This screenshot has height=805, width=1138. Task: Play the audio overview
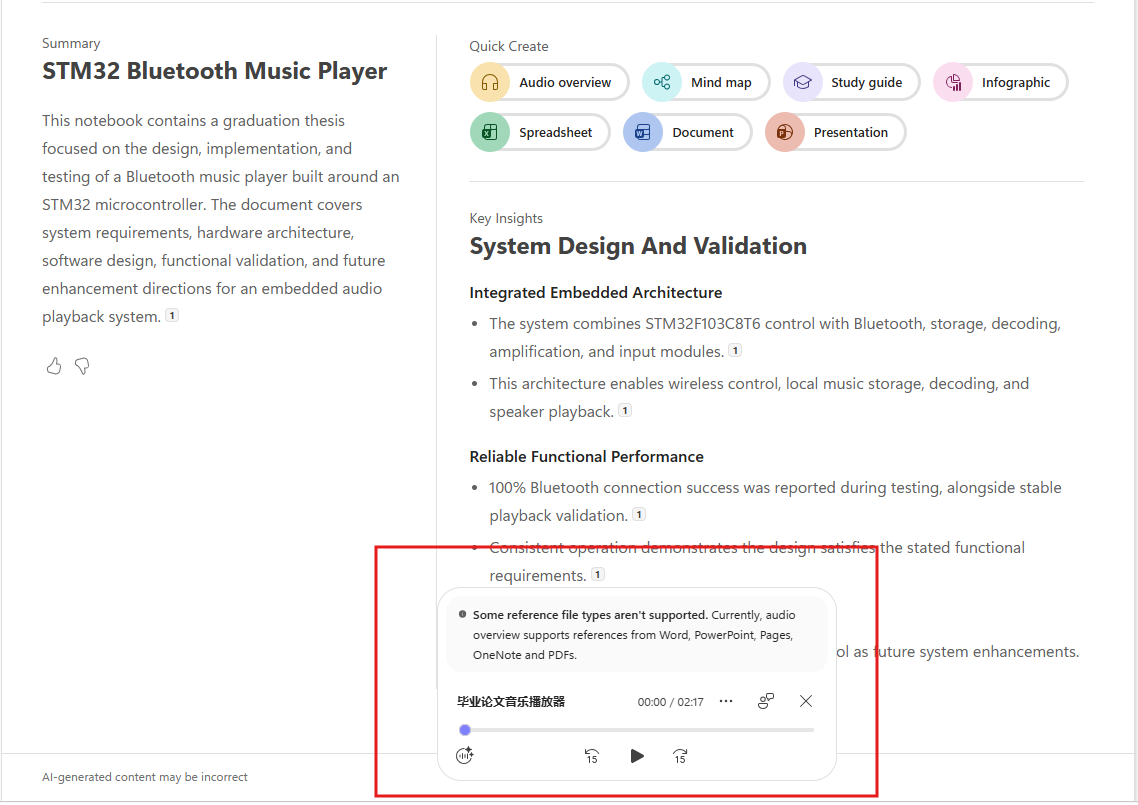point(636,756)
